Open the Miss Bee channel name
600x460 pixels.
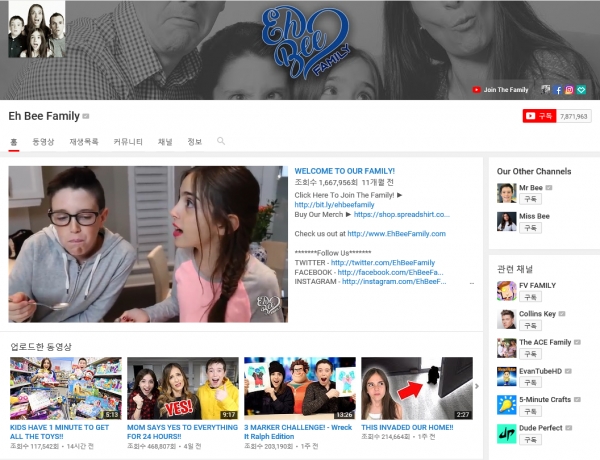[534, 216]
